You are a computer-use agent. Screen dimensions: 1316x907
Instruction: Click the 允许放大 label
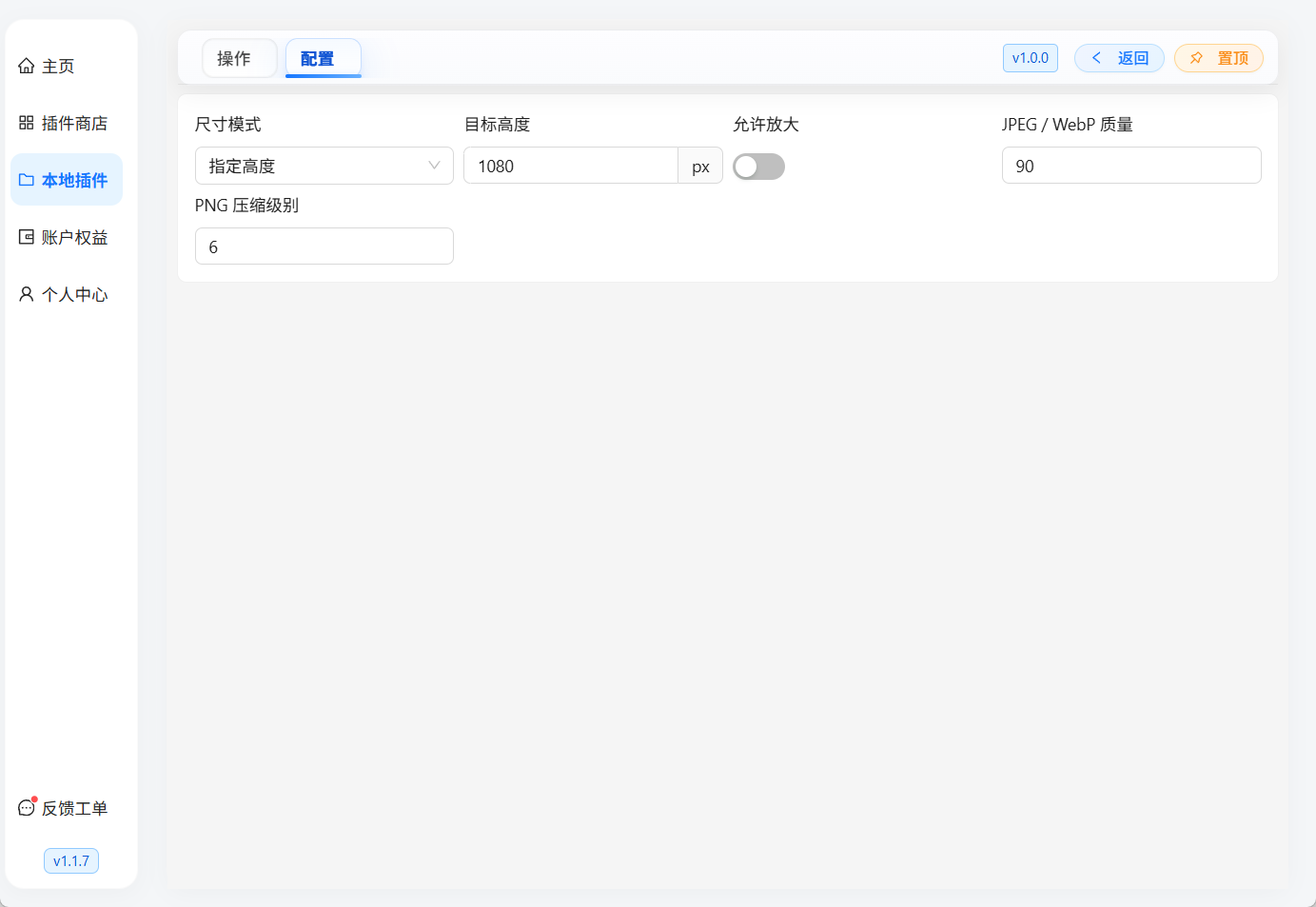click(766, 125)
